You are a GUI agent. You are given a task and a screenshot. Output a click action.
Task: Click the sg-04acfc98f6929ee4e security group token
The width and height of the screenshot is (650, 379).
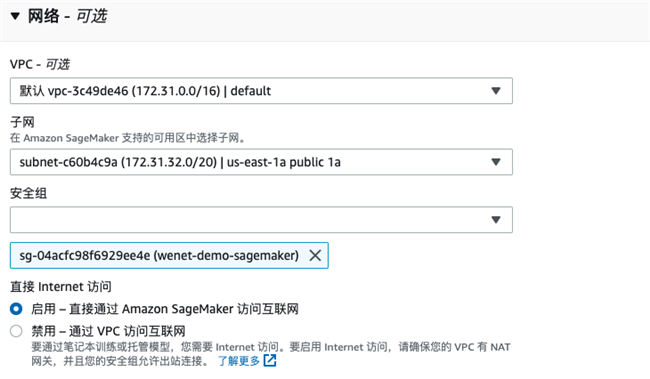169,255
